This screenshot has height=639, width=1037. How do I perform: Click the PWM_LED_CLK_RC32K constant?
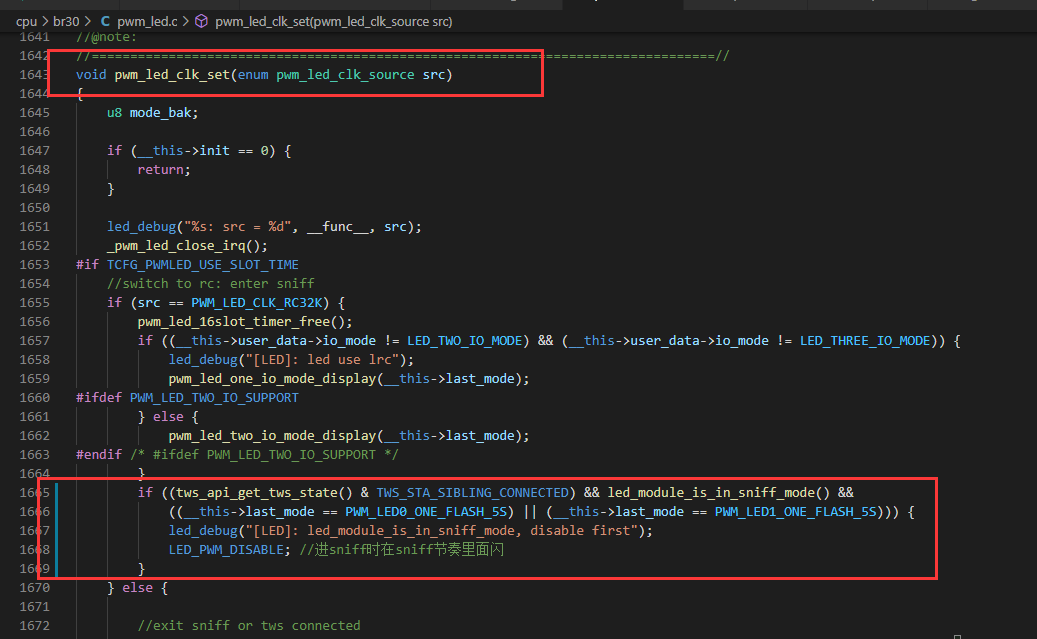pos(257,302)
